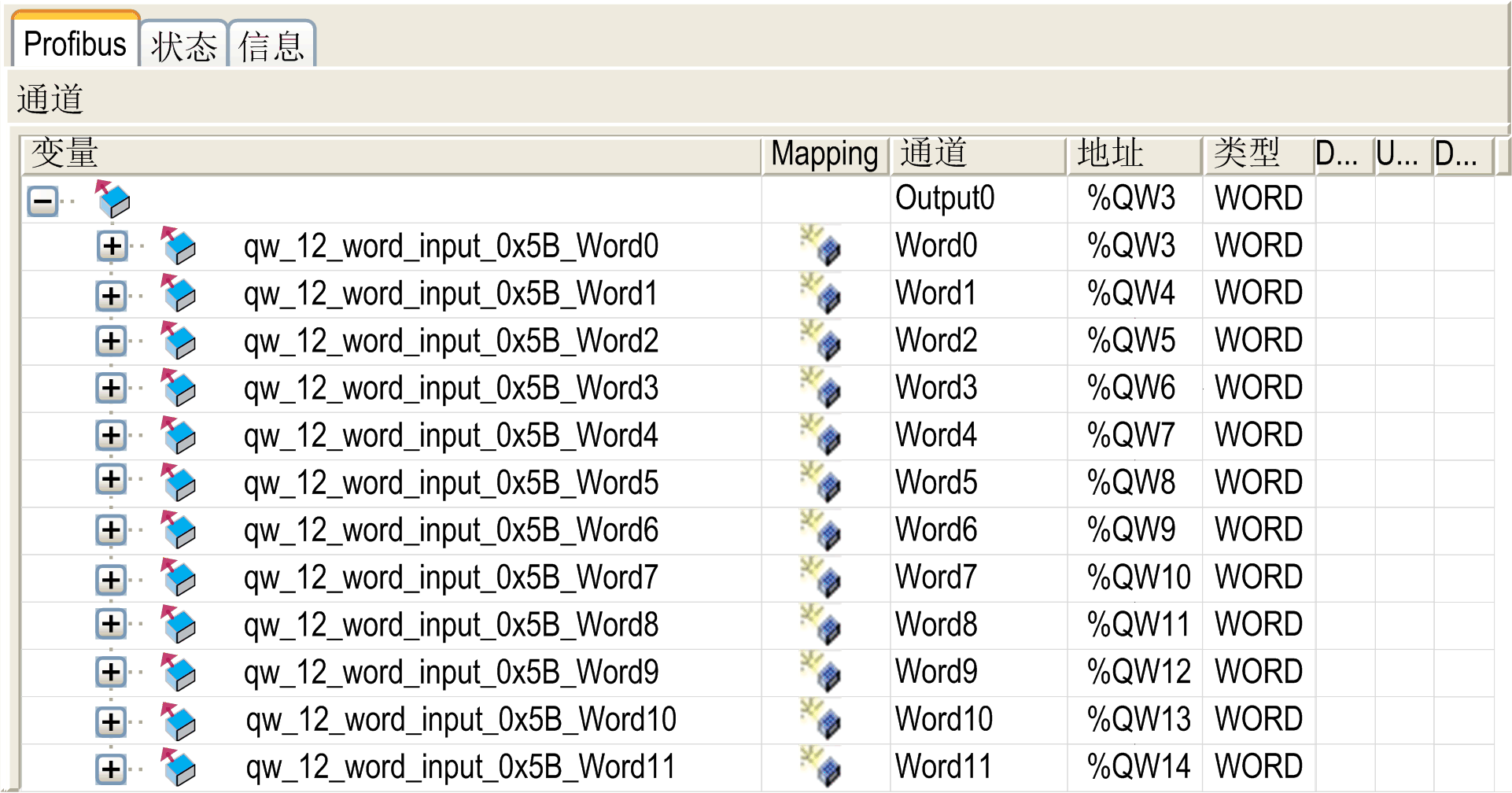Collapse the root Output0 tree node

pyautogui.click(x=43, y=201)
